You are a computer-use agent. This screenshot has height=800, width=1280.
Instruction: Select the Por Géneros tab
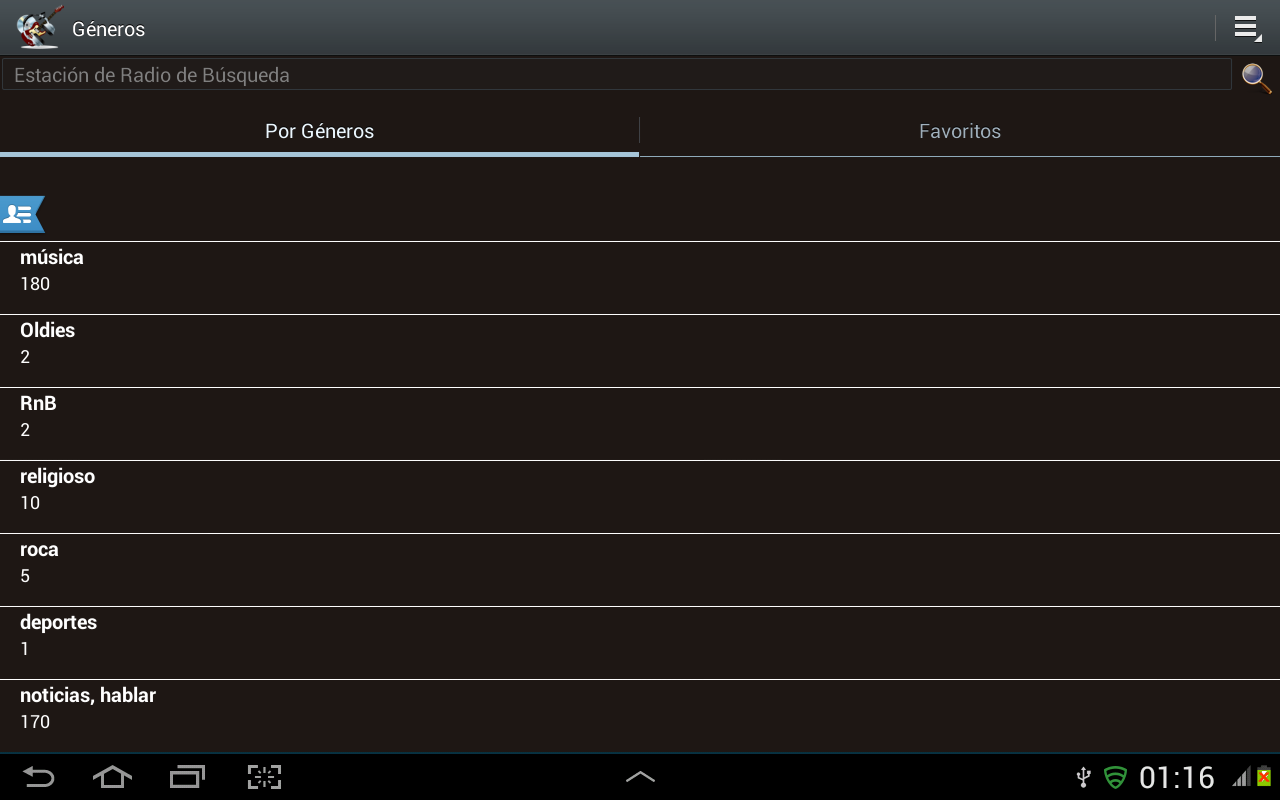coord(319,131)
